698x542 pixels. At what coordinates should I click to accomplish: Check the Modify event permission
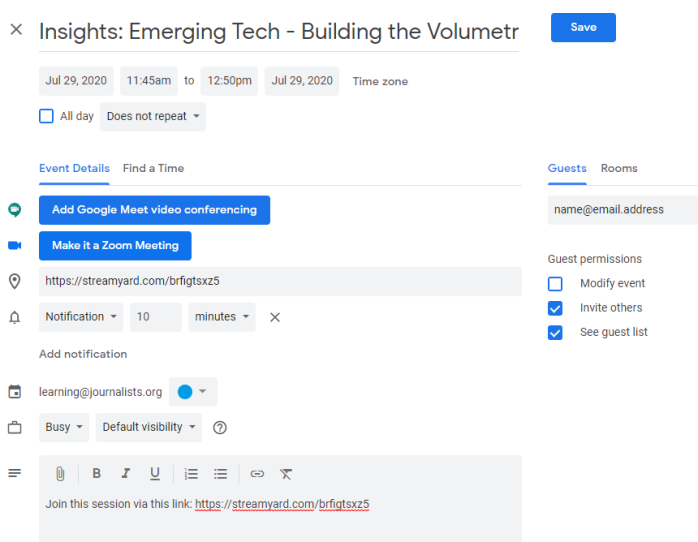point(555,284)
